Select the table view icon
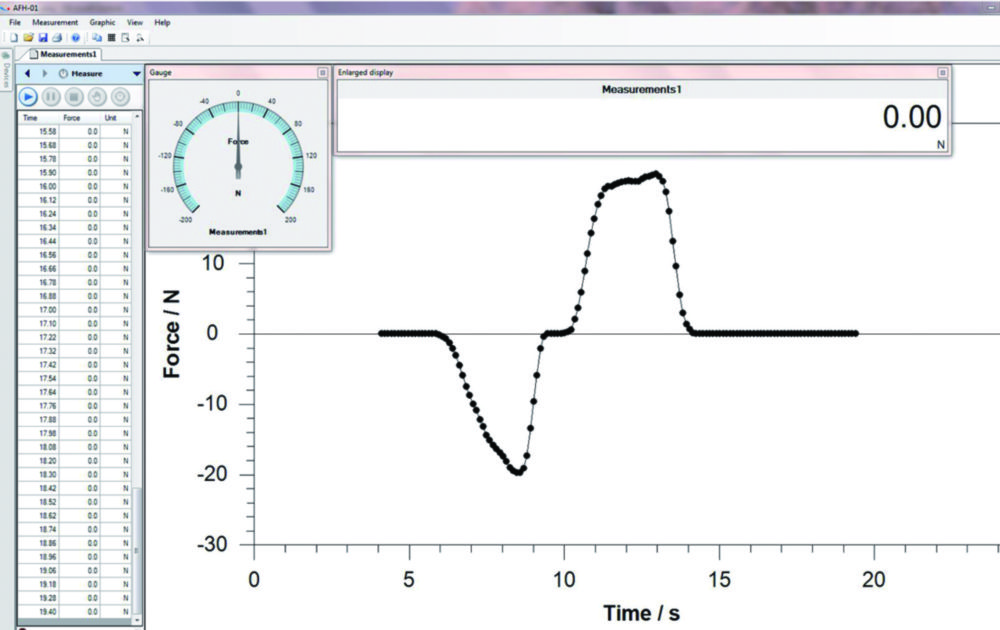 pos(112,37)
